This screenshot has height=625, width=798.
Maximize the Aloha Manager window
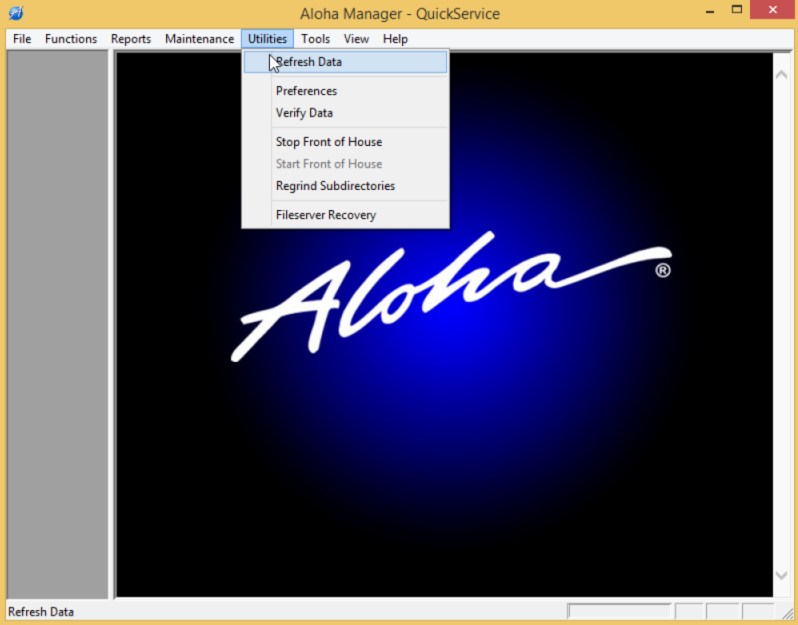(736, 10)
